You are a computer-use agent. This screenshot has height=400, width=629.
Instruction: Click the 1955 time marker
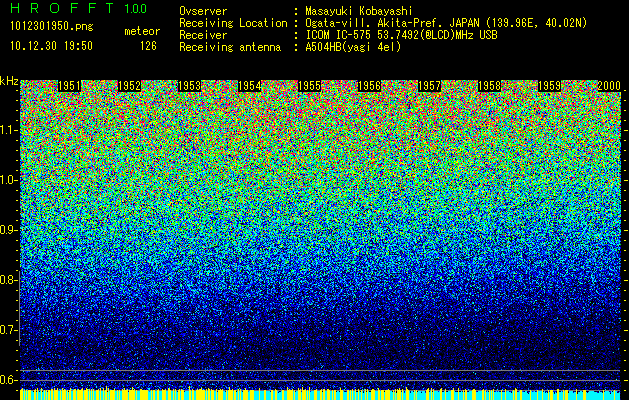(309, 86)
